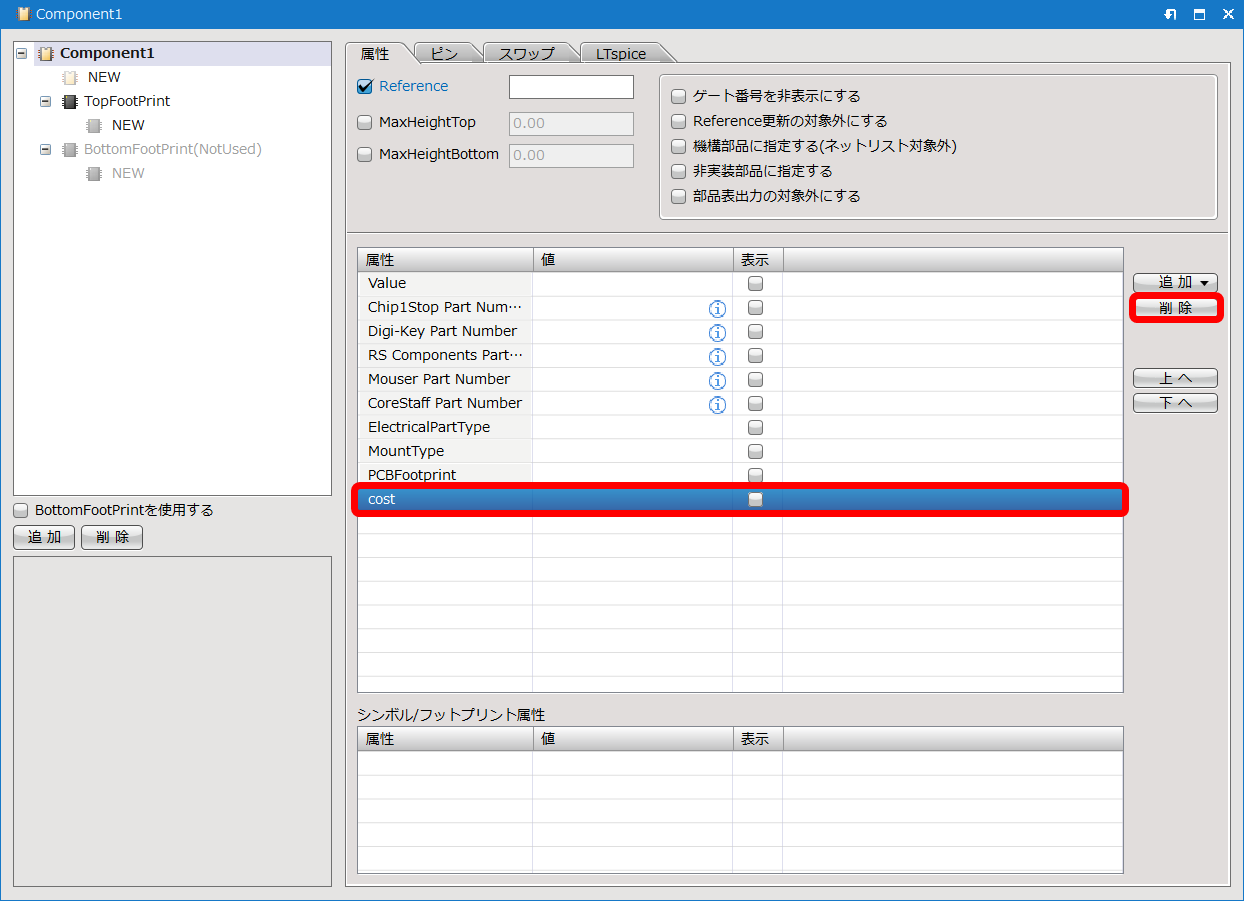
Task: Select the TopFootPrint chip icon in tree
Action: 70,101
